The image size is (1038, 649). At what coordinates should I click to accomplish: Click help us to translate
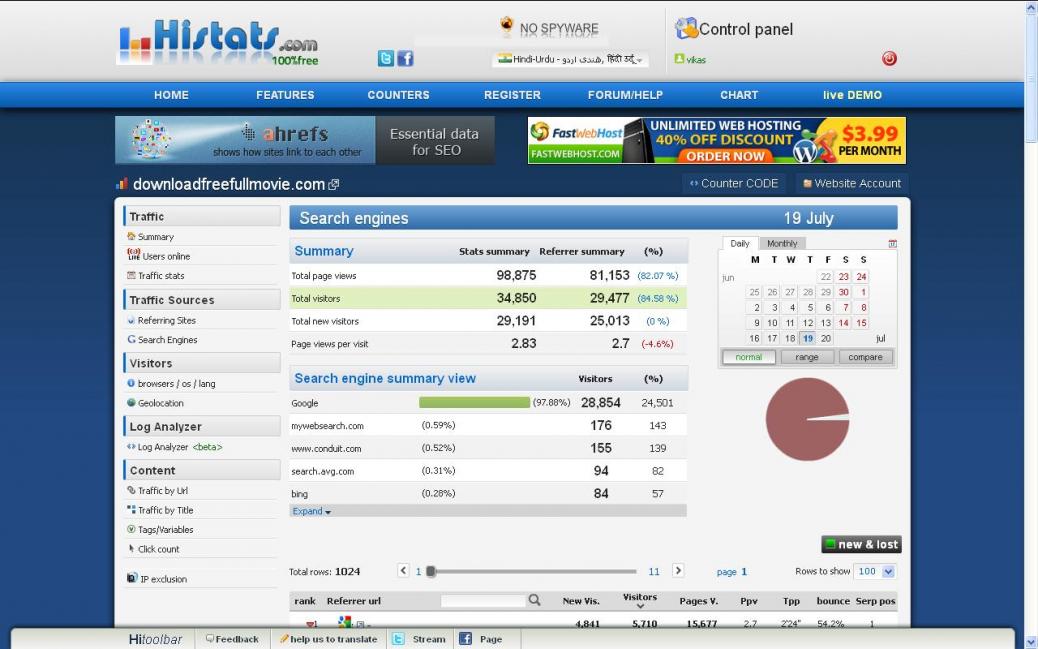(329, 639)
